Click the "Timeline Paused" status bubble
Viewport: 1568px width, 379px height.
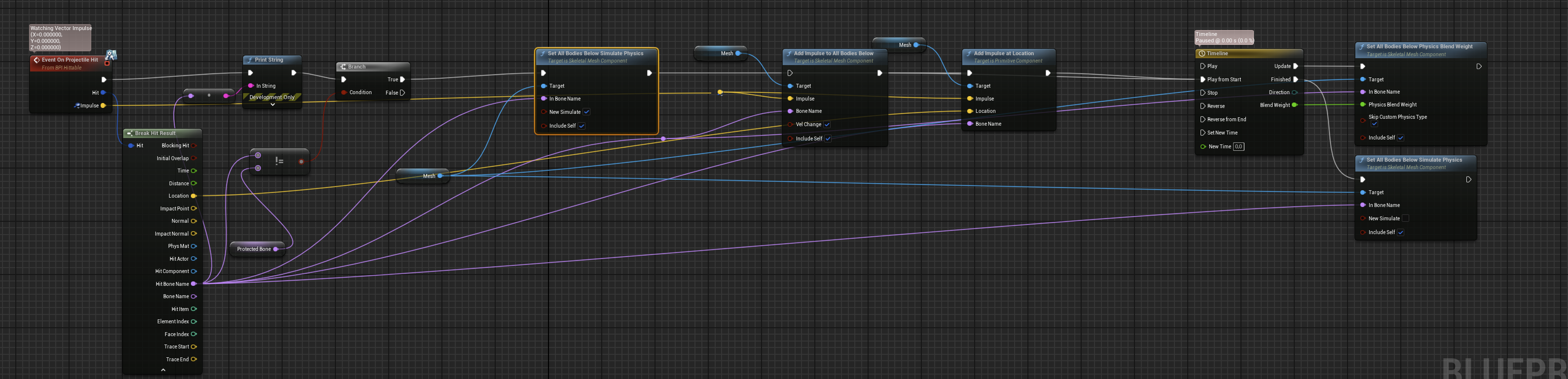pos(1224,38)
